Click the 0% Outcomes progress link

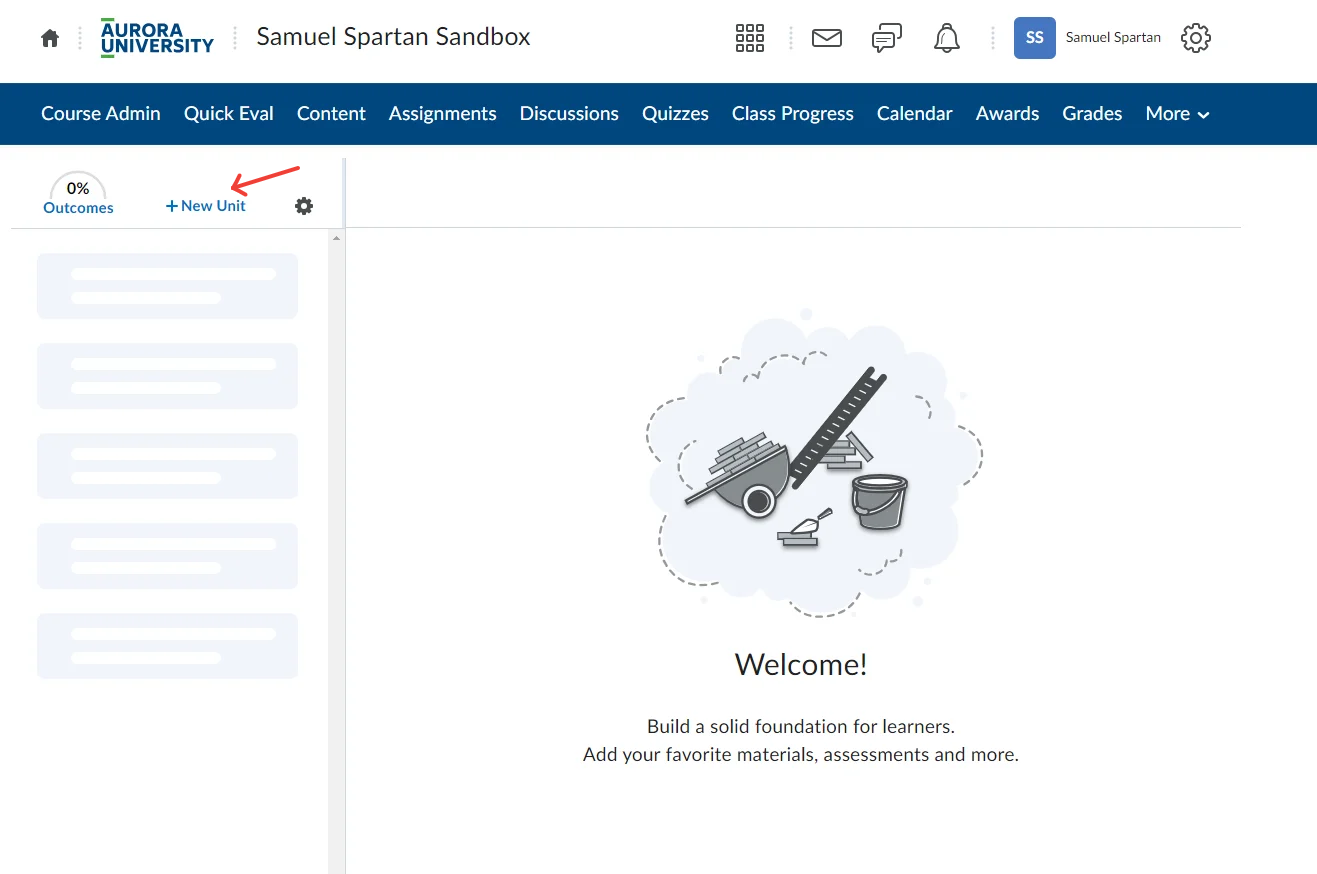(78, 195)
